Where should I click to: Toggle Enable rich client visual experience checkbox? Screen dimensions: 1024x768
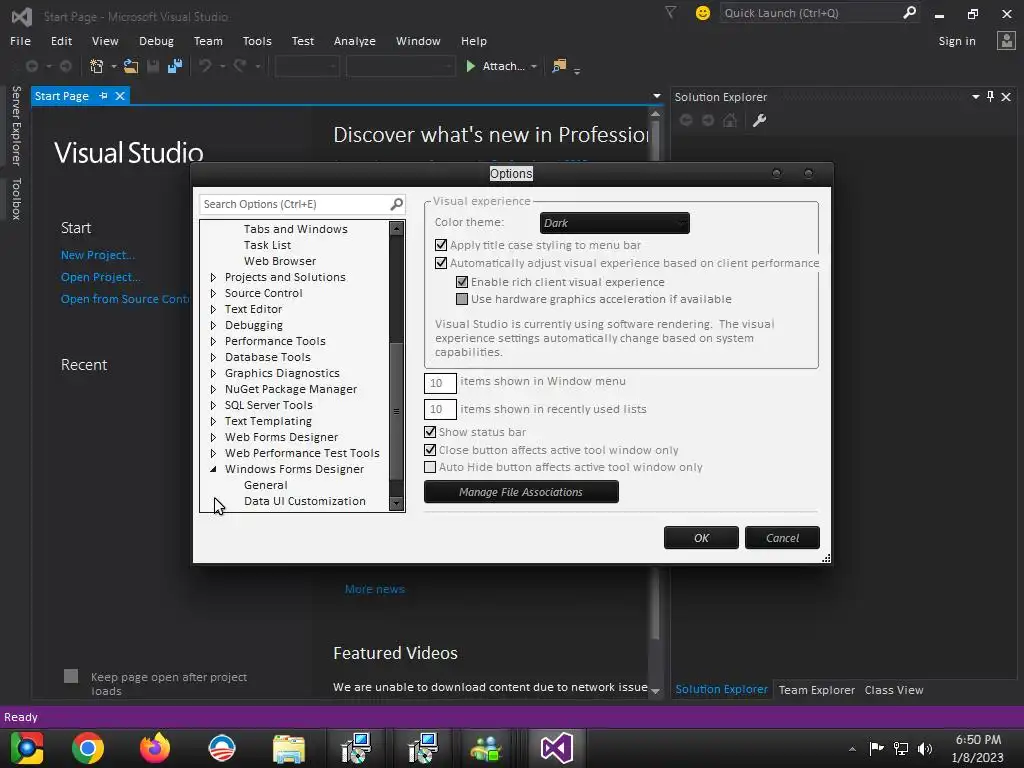(462, 282)
